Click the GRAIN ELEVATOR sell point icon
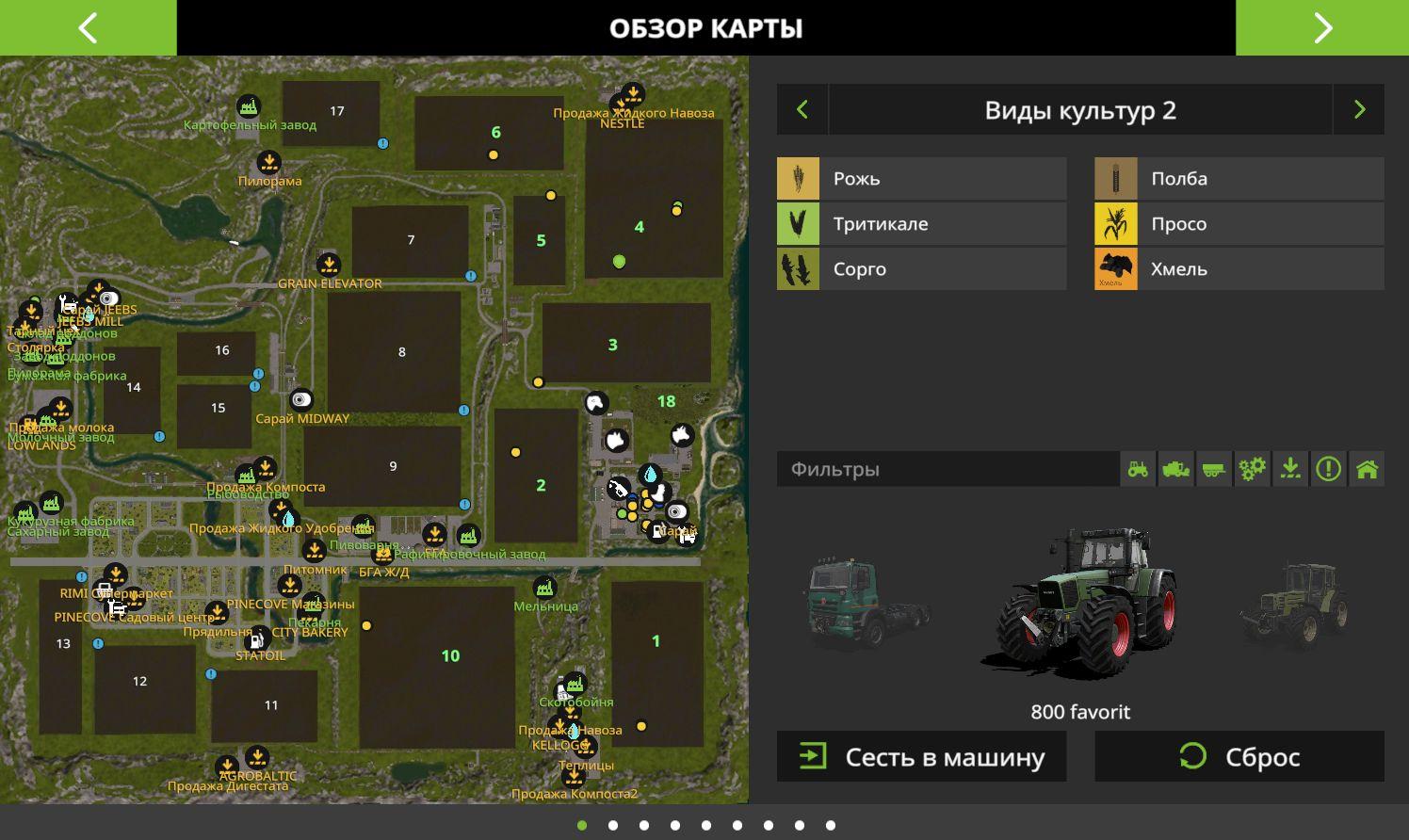Image resolution: width=1409 pixels, height=840 pixels. click(329, 264)
